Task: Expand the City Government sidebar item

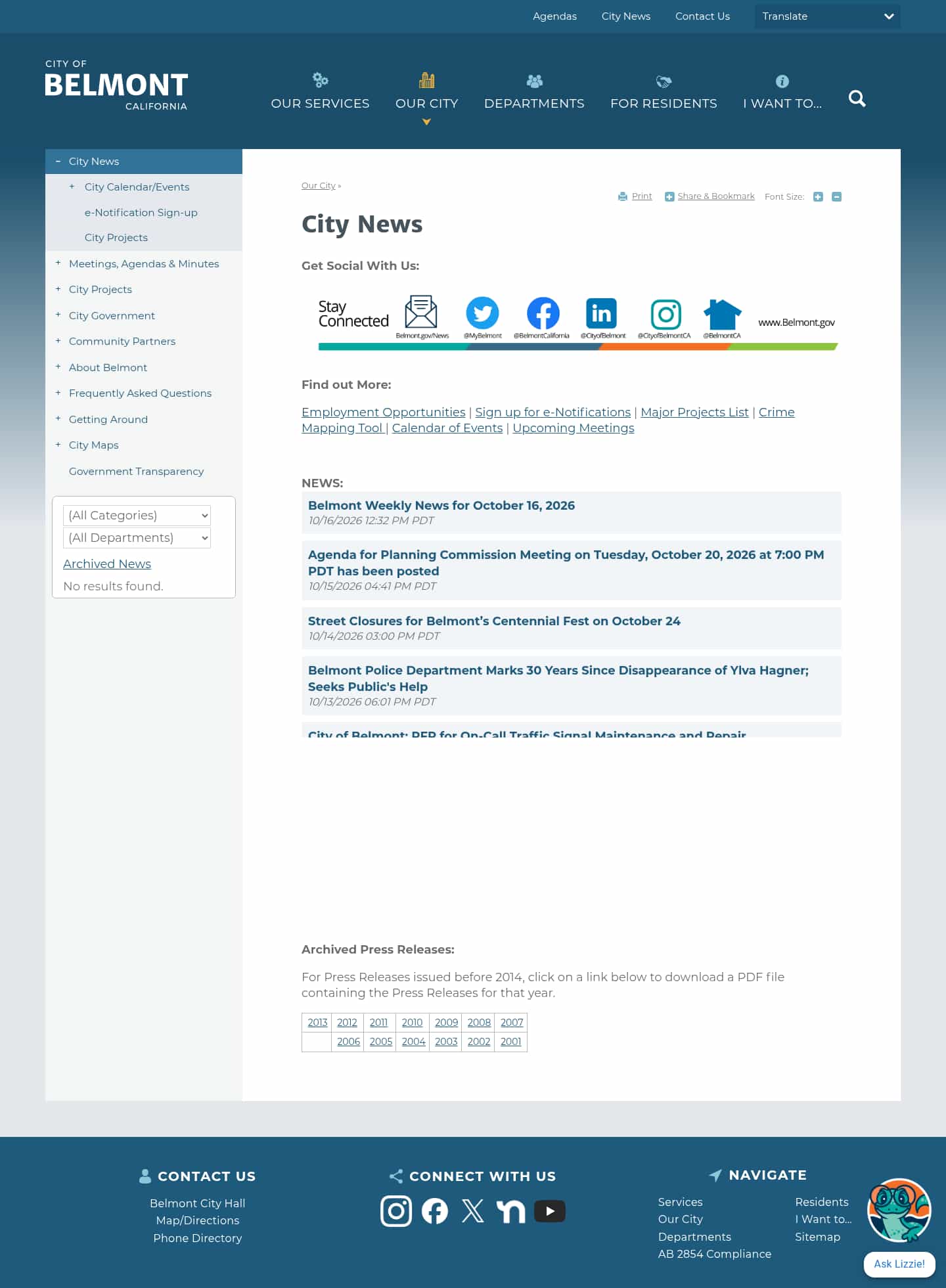Action: click(58, 315)
